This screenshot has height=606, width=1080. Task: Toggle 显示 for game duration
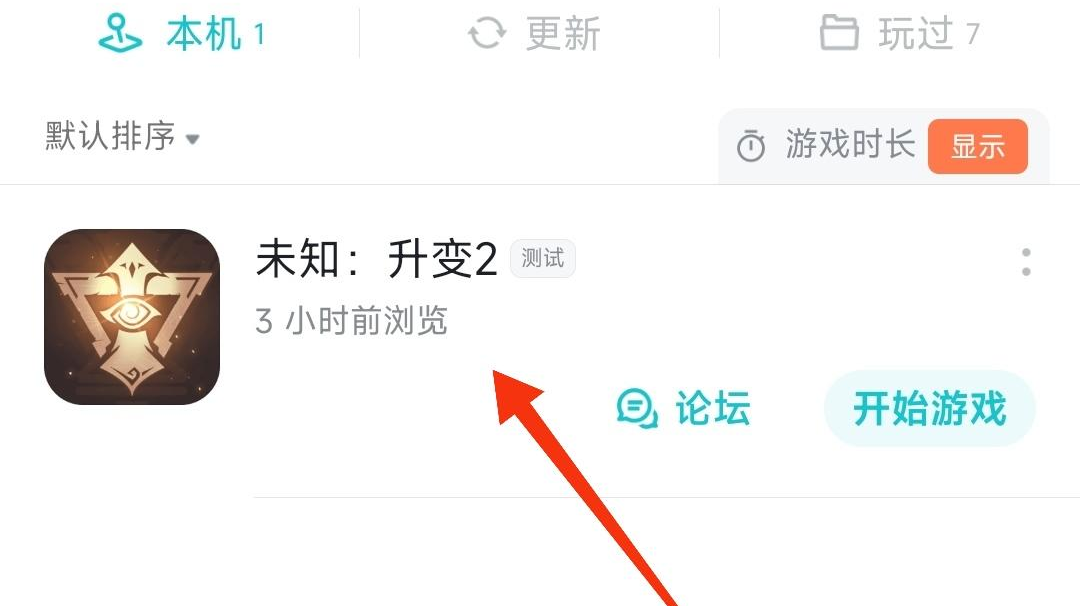977,147
